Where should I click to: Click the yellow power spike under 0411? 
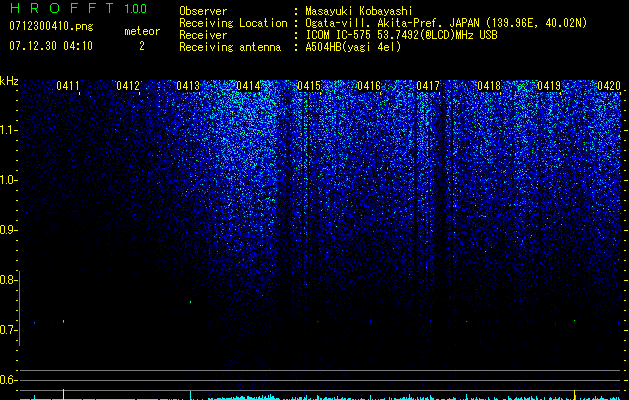pyautogui.click(x=63, y=394)
